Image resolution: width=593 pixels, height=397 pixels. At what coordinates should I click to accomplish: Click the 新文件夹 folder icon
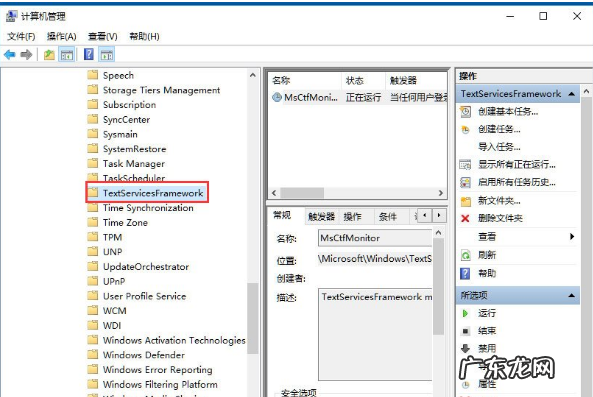(465, 201)
